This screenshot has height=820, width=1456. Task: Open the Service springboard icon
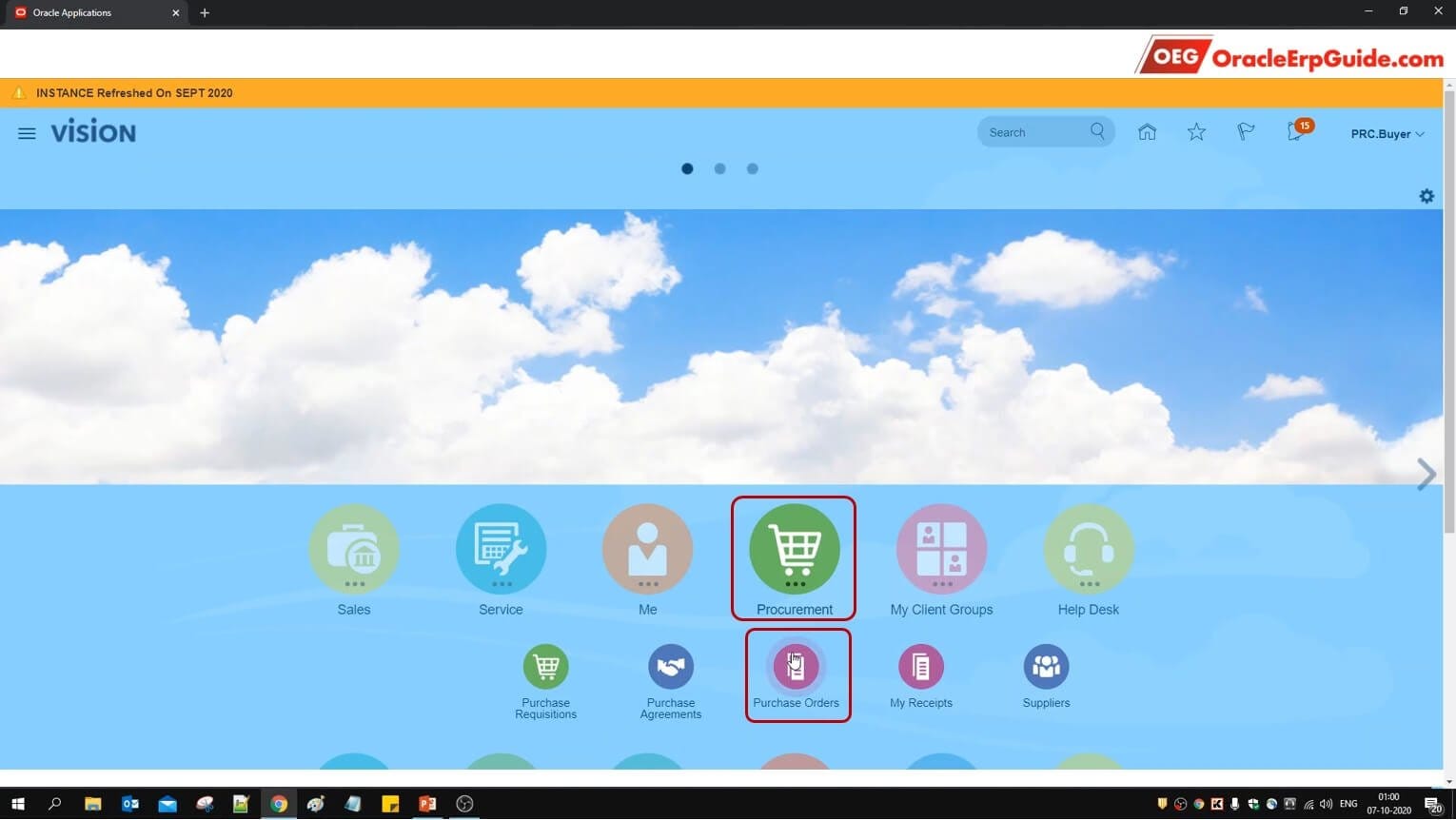[x=501, y=549]
